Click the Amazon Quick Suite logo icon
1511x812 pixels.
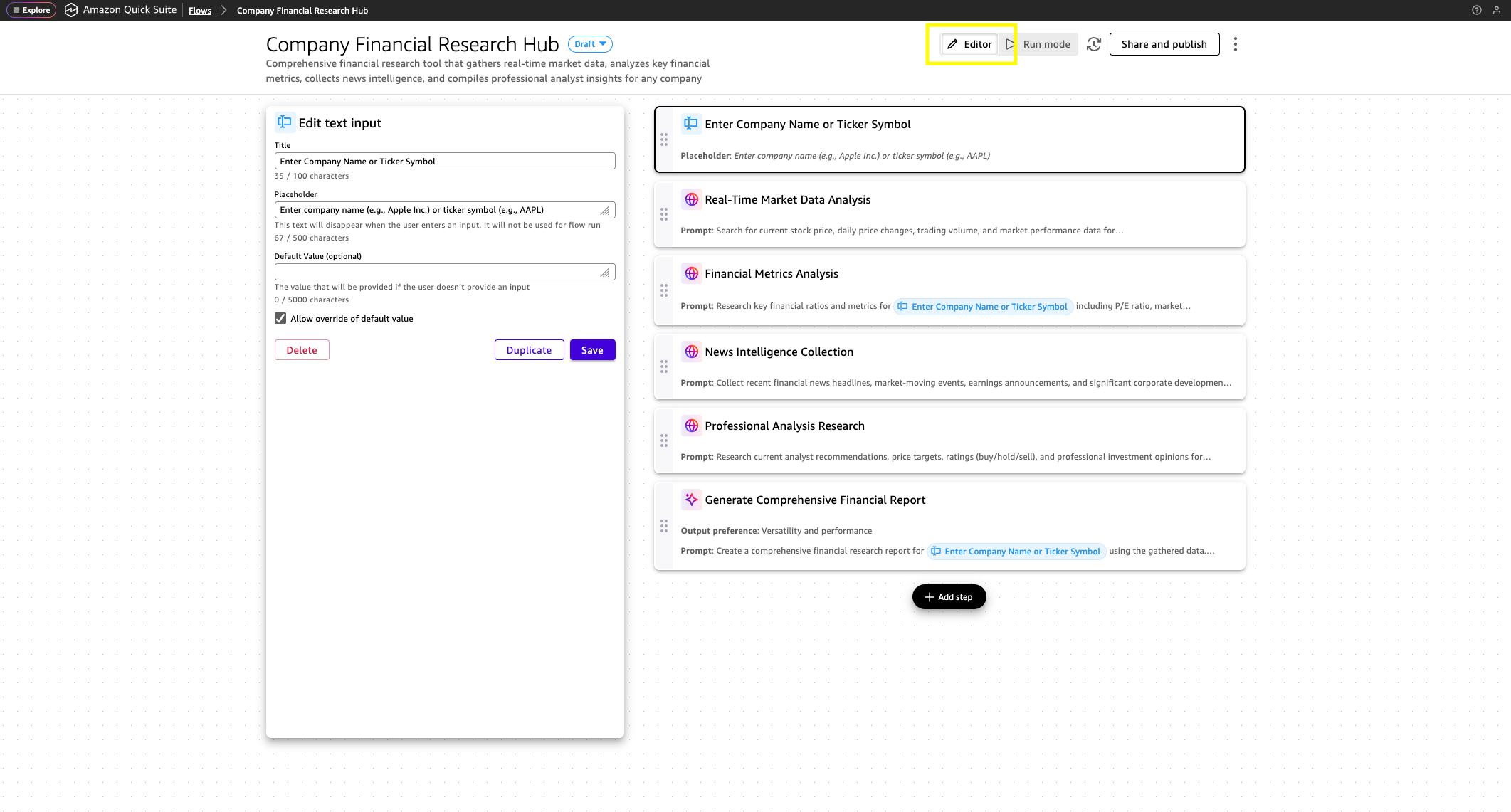click(71, 10)
